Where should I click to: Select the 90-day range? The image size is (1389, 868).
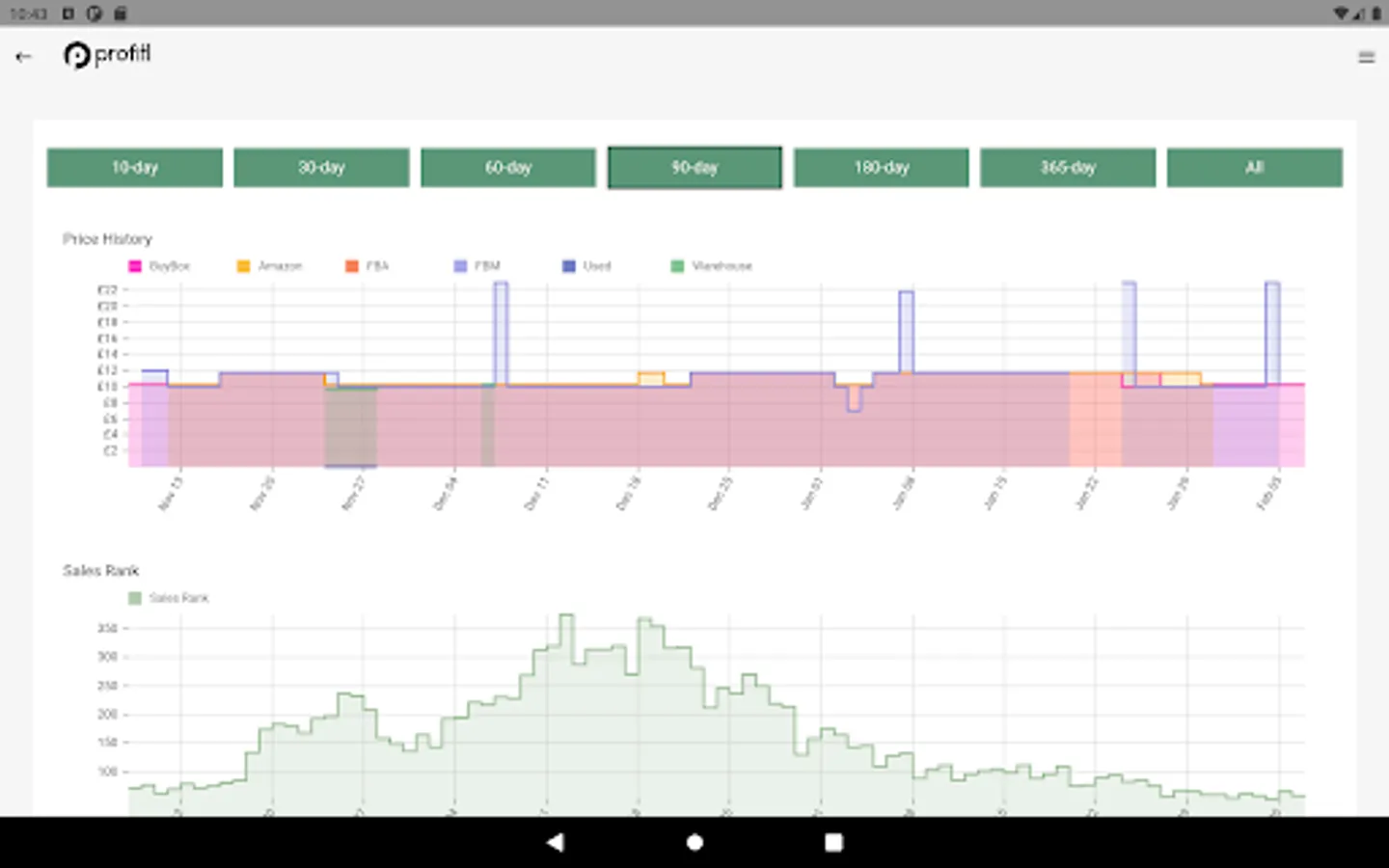(x=694, y=167)
